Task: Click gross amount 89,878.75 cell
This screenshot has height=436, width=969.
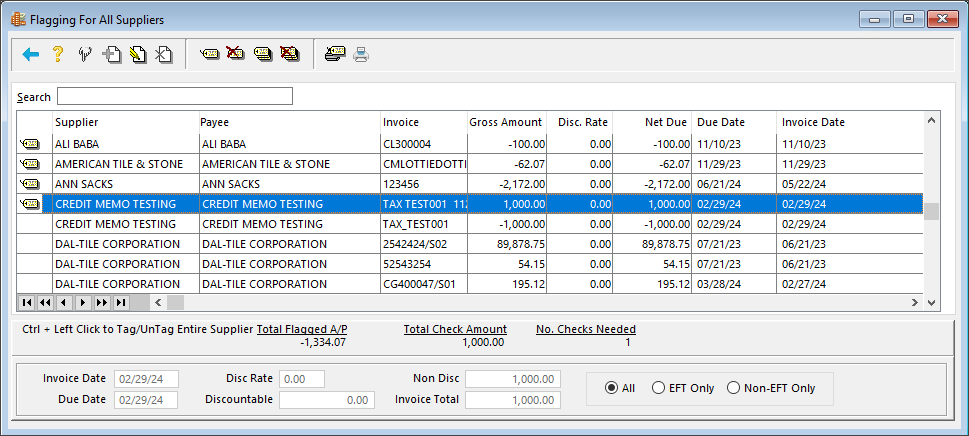Action: [507, 244]
